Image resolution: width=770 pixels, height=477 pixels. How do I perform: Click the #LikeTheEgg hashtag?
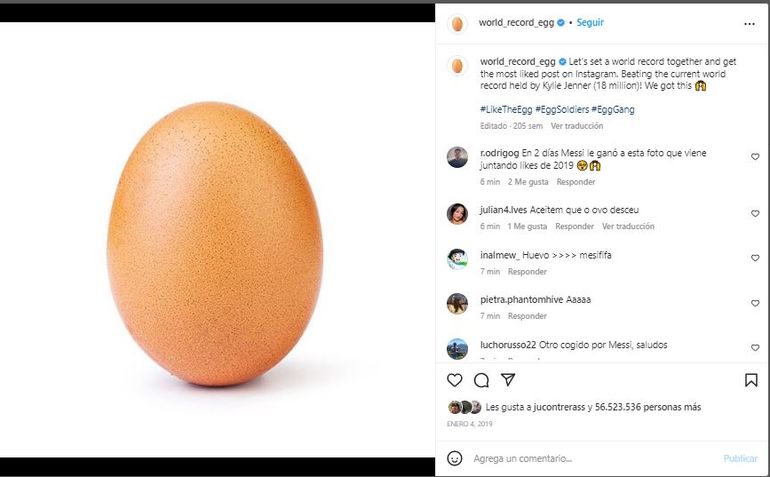tap(505, 108)
